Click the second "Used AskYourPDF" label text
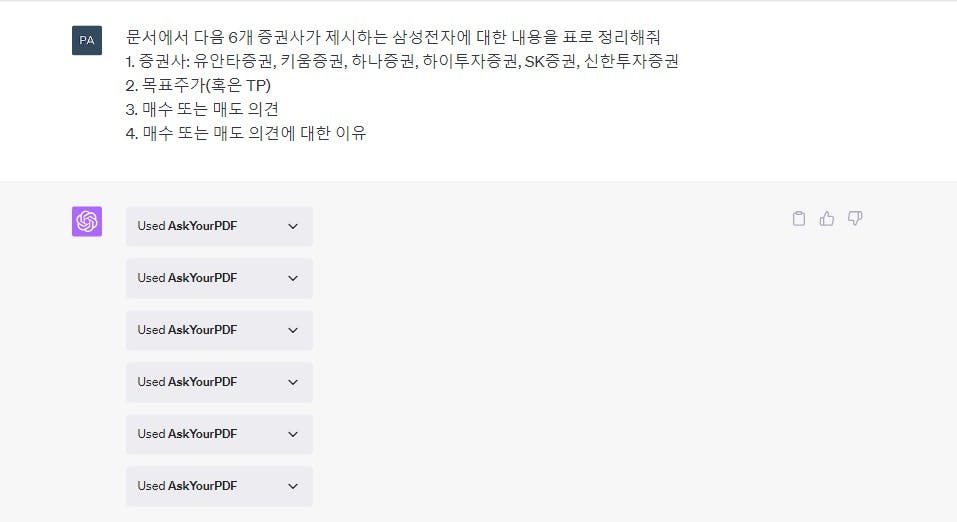 tap(187, 278)
